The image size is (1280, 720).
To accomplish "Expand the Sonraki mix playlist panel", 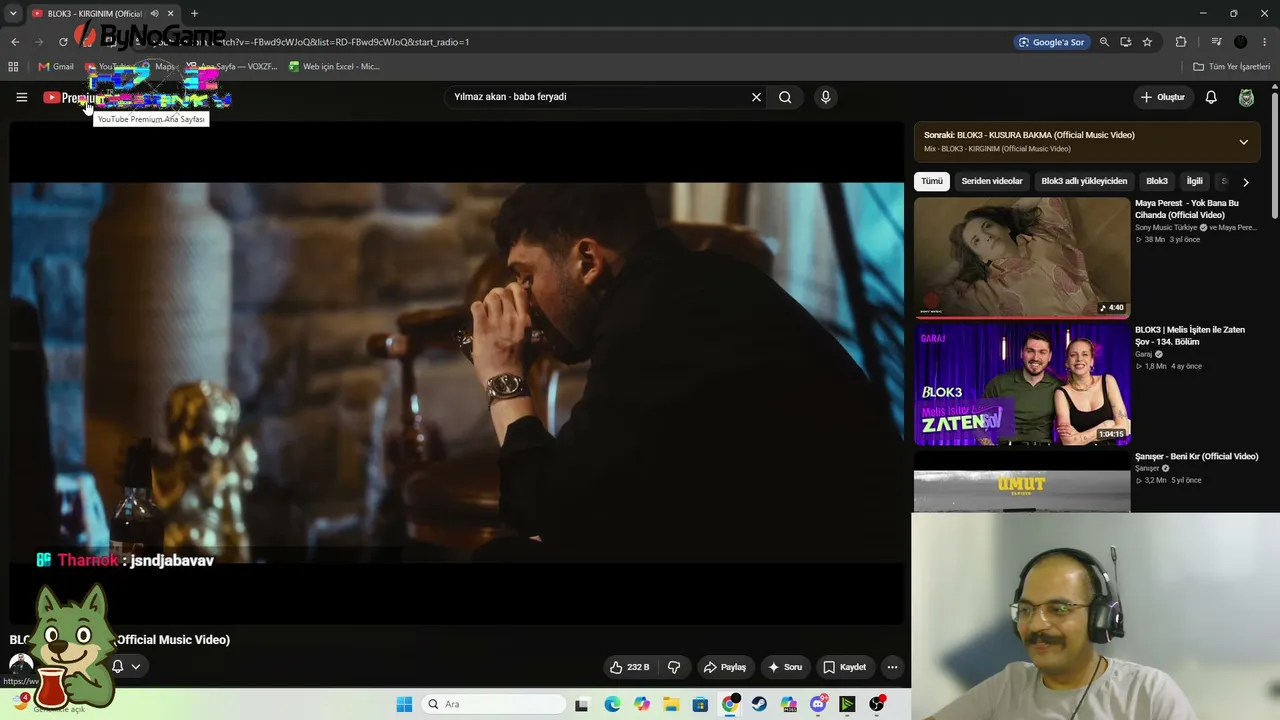I will point(1243,142).
